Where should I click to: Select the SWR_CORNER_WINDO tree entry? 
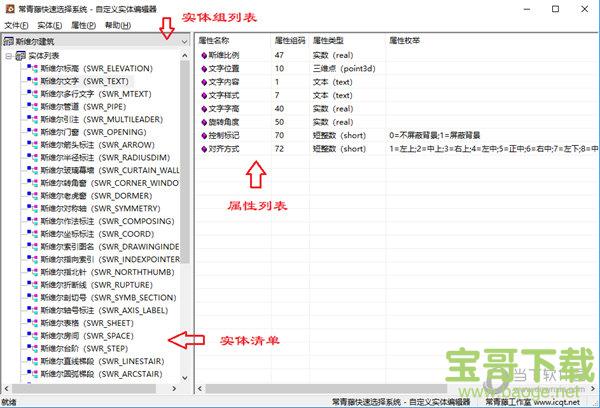(x=109, y=183)
